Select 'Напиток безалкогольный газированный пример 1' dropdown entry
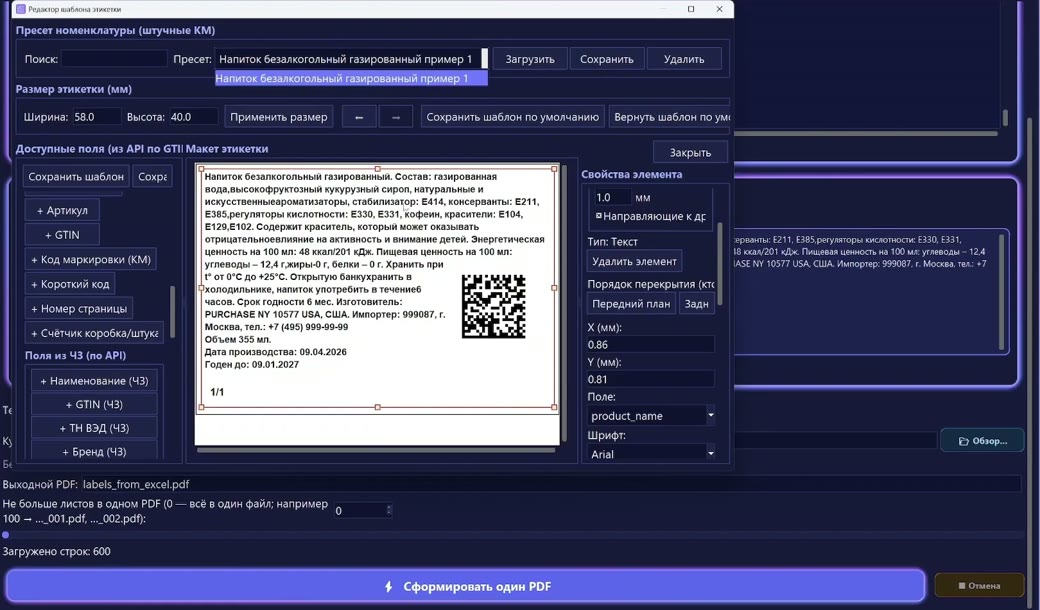The image size is (1040, 610). click(351, 78)
